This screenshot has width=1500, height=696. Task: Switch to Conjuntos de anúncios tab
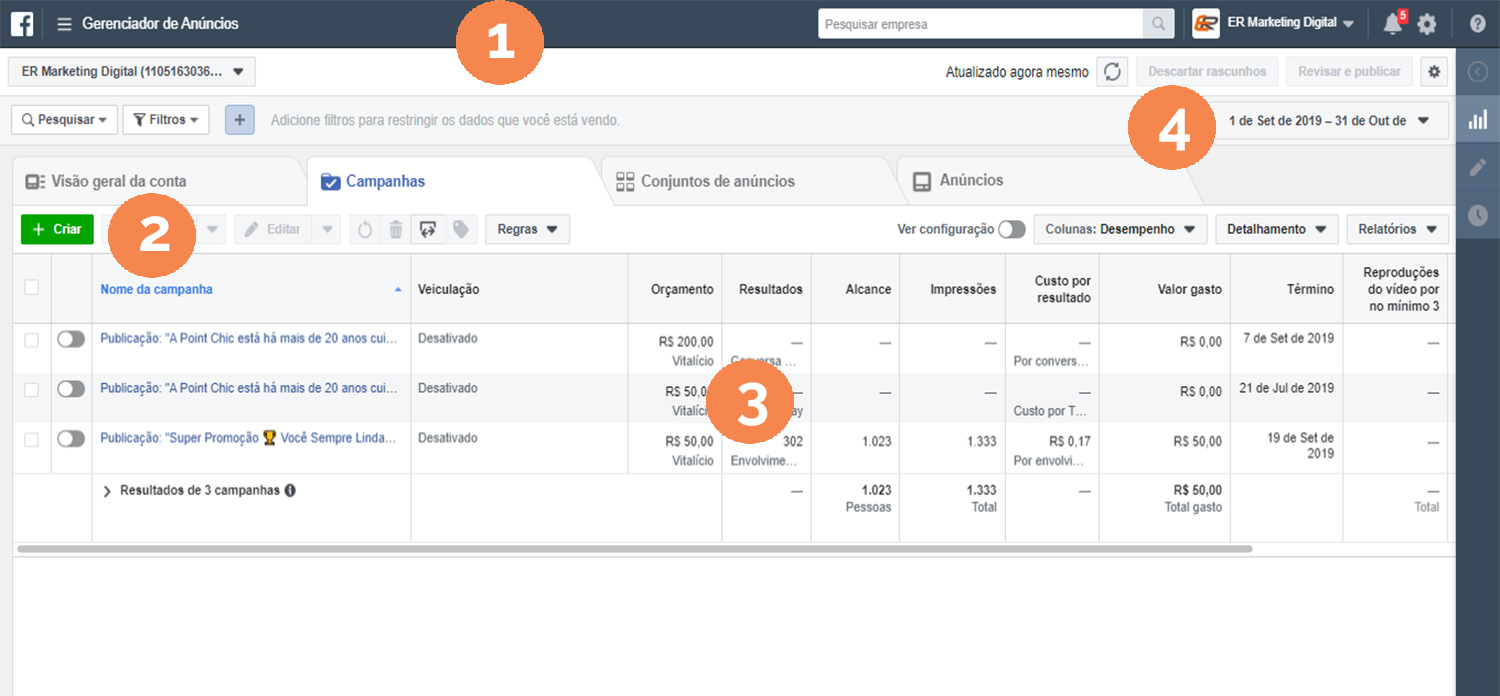pos(716,182)
